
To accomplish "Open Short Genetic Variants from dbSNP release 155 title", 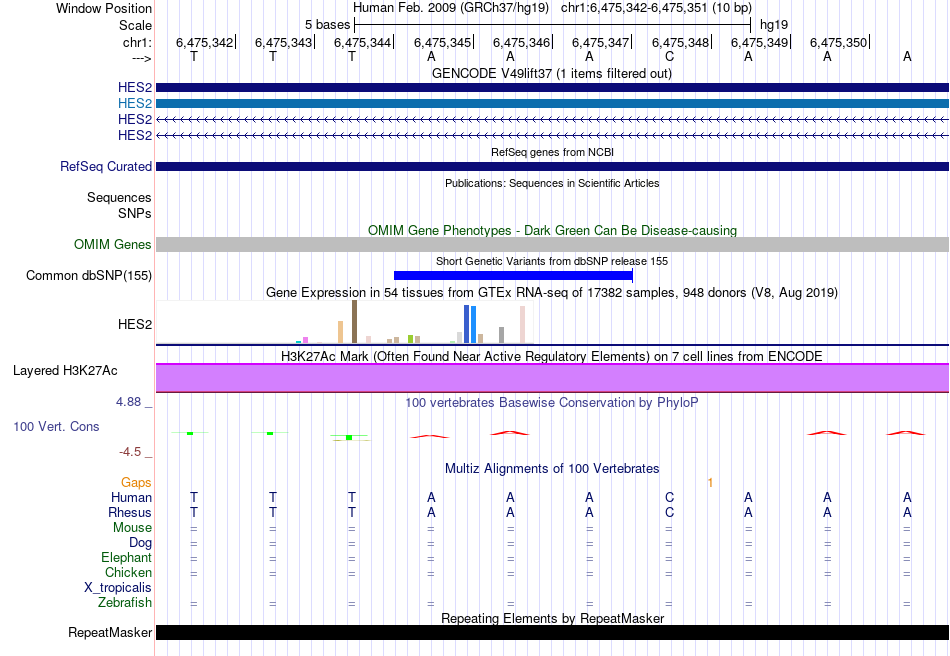I will click(552, 261).
